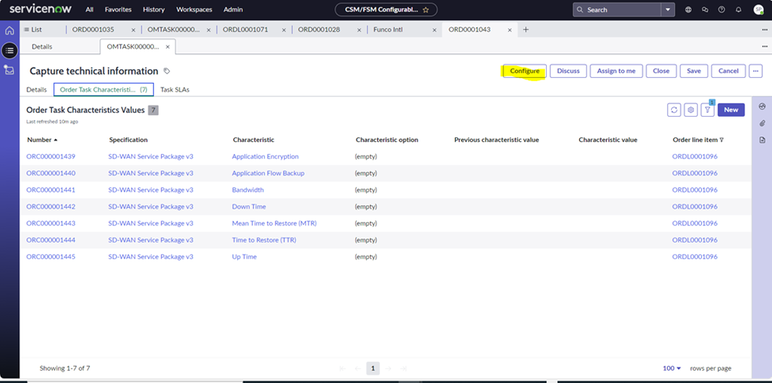Open the CSM/FSM Configurable workspace title pill
772x383 pixels.
pos(386,10)
